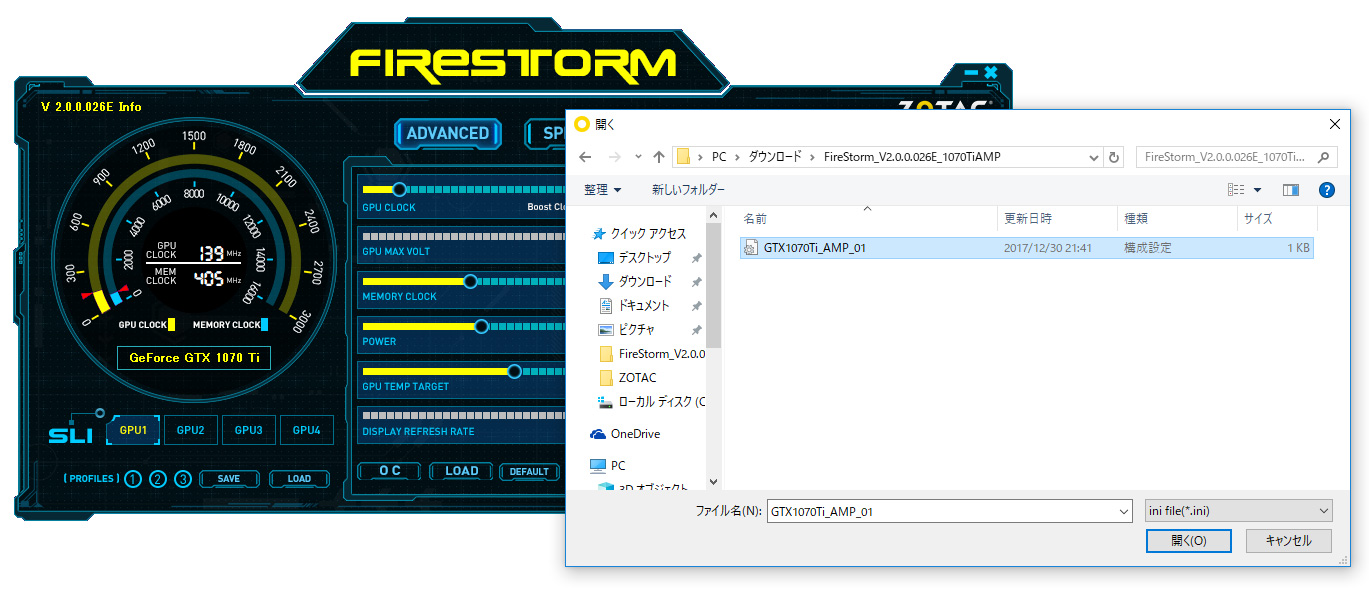Click the profiles SAVE button
Screen dimensions: 1369x597
coord(229,479)
